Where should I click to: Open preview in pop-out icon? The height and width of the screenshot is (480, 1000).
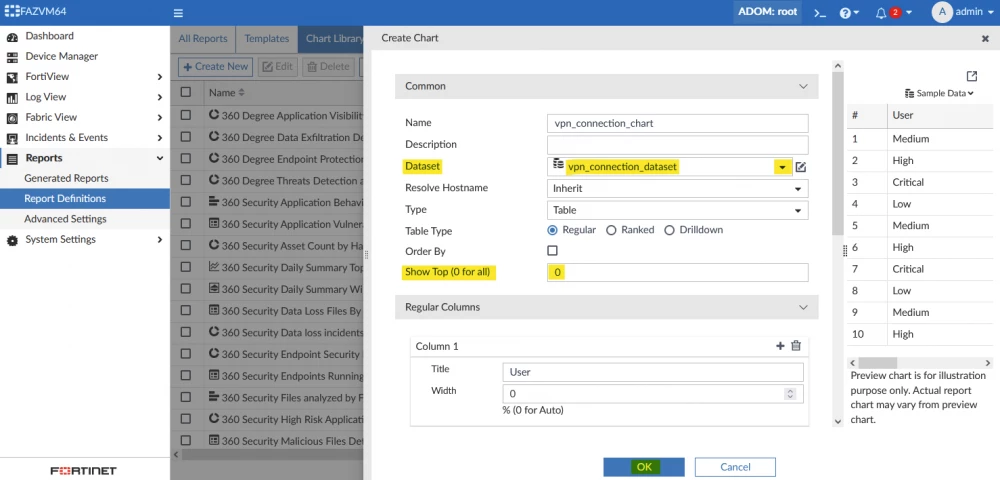[971, 76]
